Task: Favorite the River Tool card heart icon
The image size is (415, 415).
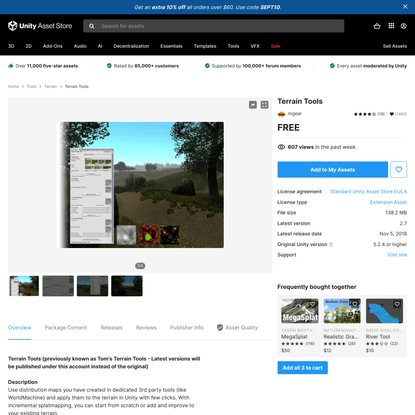Action: 397,304
